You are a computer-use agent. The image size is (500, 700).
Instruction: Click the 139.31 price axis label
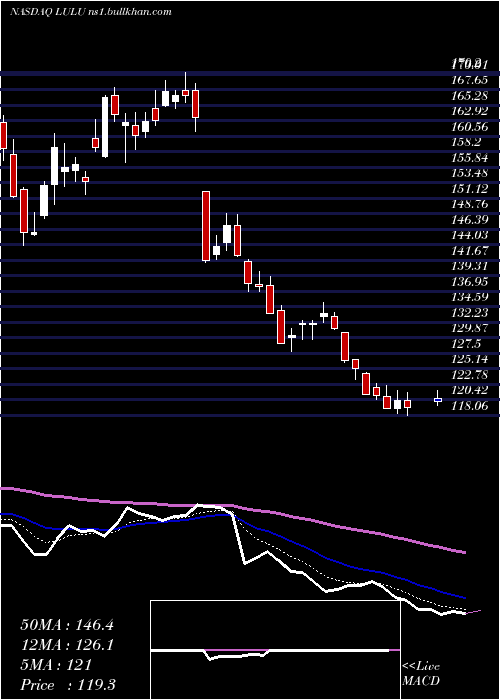pyautogui.click(x=470, y=266)
